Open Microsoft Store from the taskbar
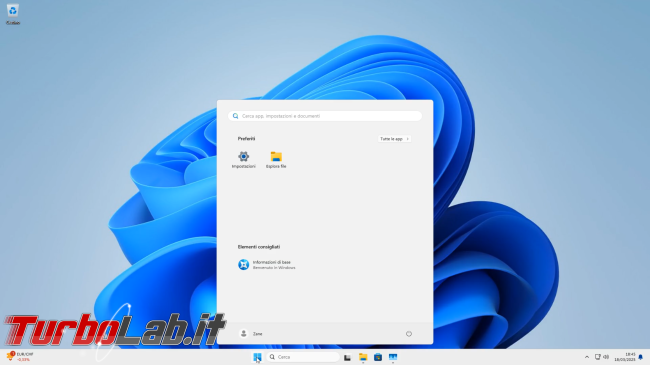This screenshot has height=365, width=650. coord(378,357)
